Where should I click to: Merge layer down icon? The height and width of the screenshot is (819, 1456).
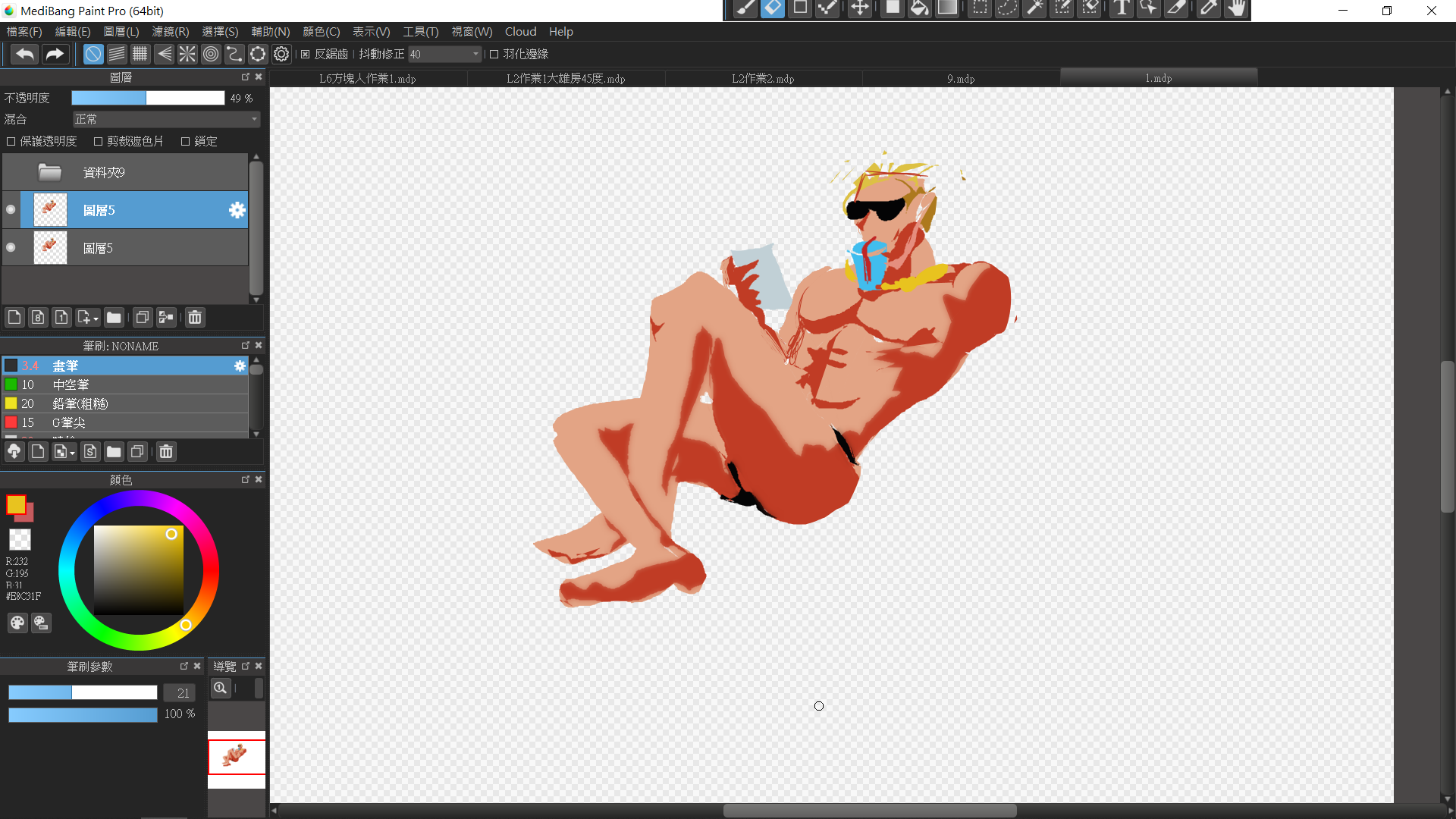(x=166, y=317)
